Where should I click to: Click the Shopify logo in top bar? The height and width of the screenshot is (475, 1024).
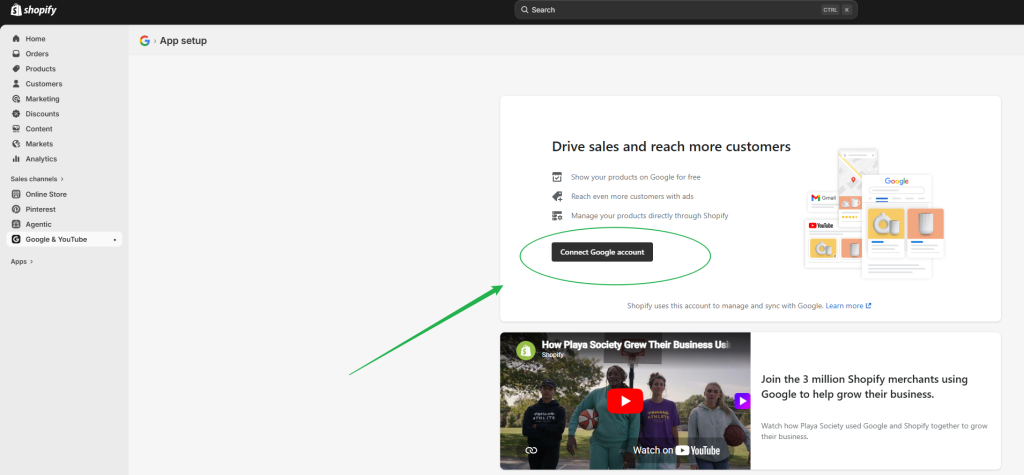pos(33,10)
